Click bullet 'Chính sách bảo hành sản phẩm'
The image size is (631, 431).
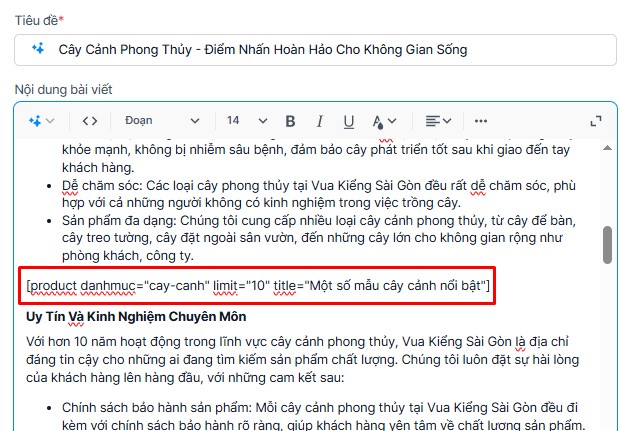(155, 408)
